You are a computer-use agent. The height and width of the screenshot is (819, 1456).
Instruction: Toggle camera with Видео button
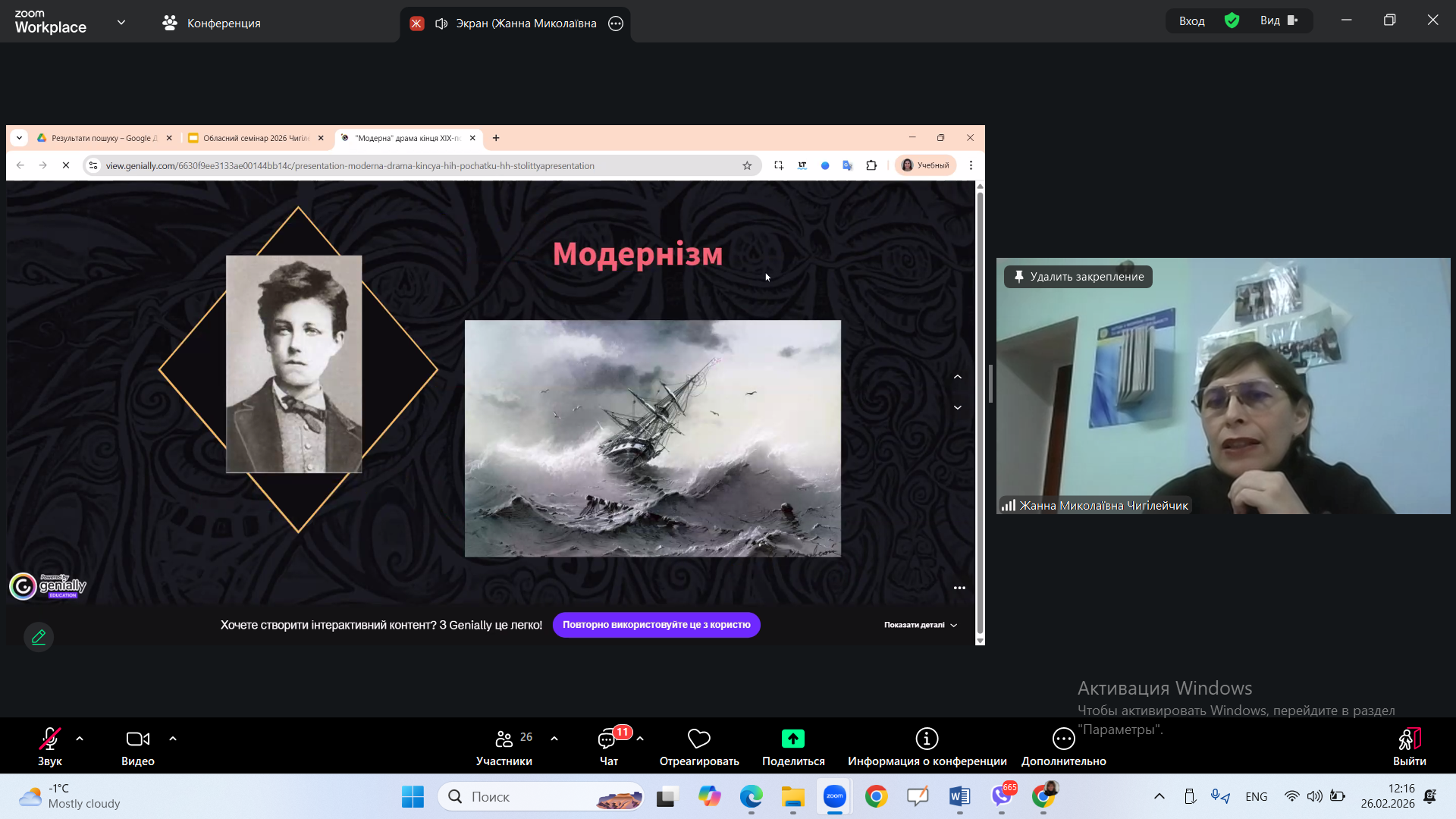[138, 747]
